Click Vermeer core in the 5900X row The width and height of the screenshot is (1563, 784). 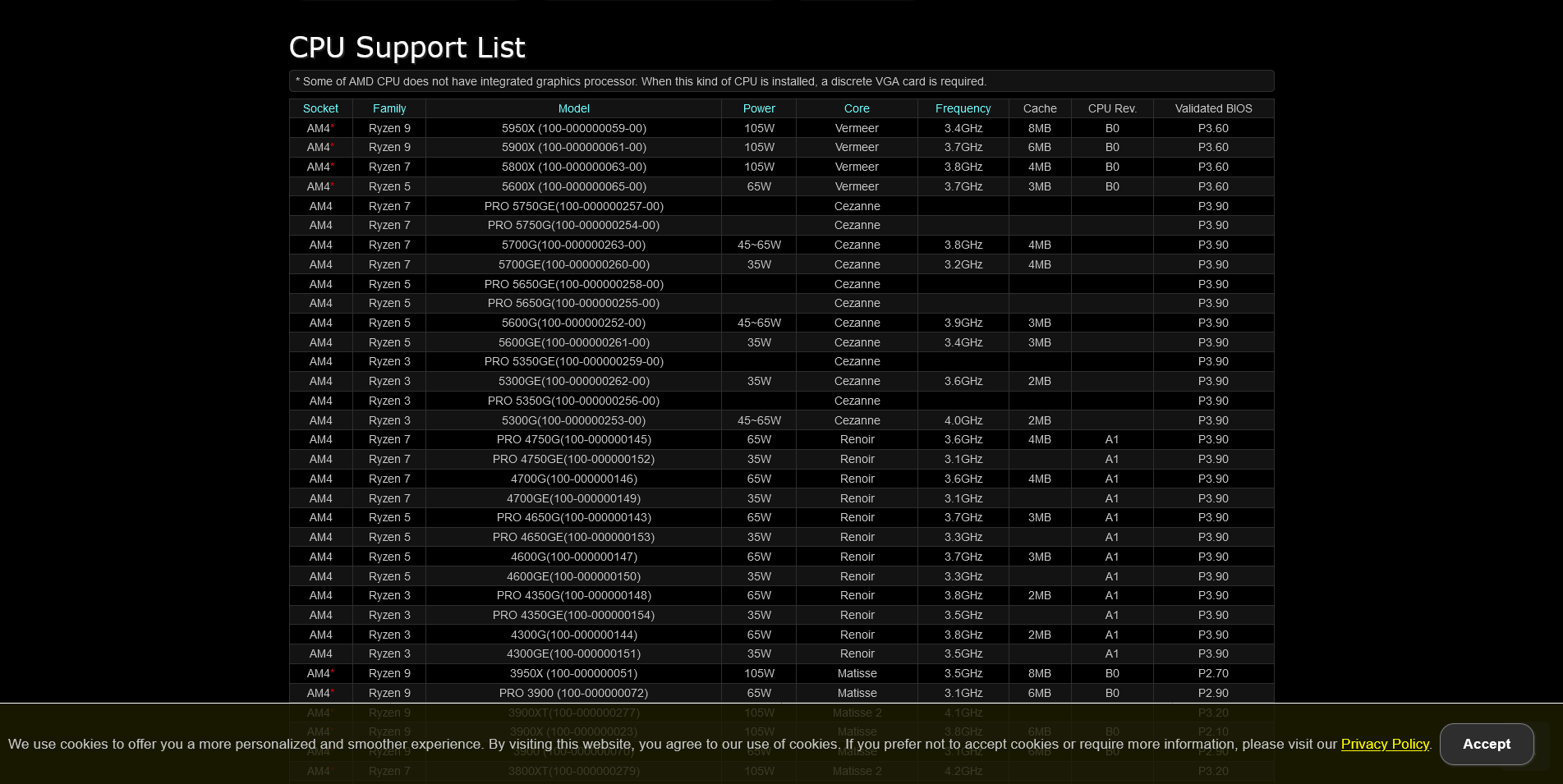[x=857, y=147]
